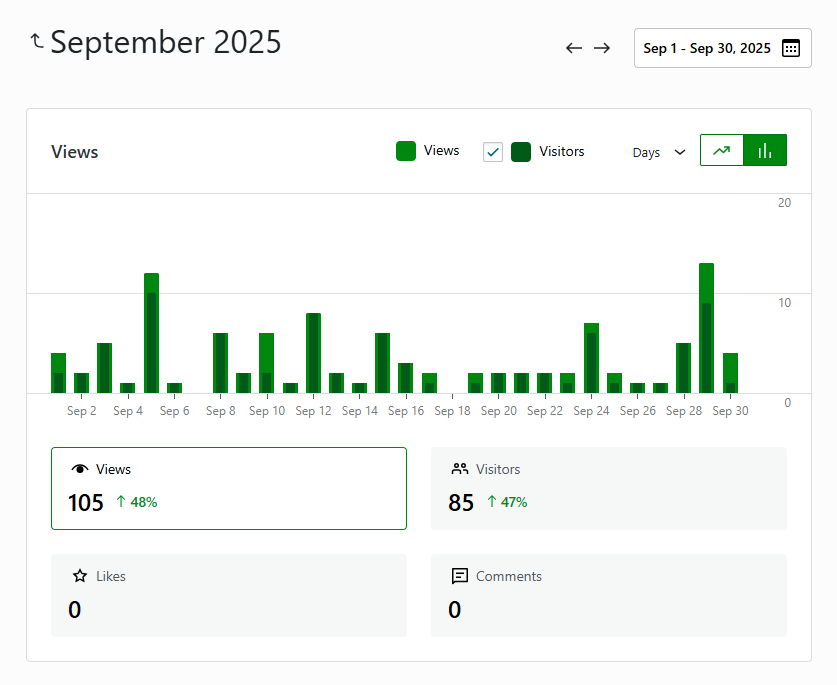Image resolution: width=837 pixels, height=685 pixels.
Task: Select the Views stat tab
Action: click(x=229, y=488)
